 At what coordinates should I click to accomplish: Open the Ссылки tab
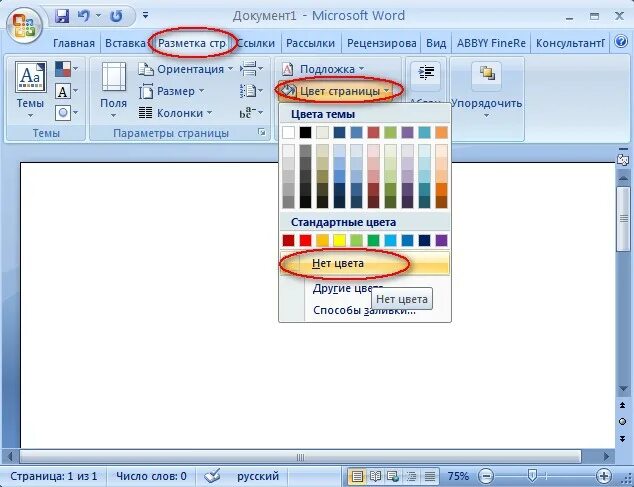click(256, 43)
